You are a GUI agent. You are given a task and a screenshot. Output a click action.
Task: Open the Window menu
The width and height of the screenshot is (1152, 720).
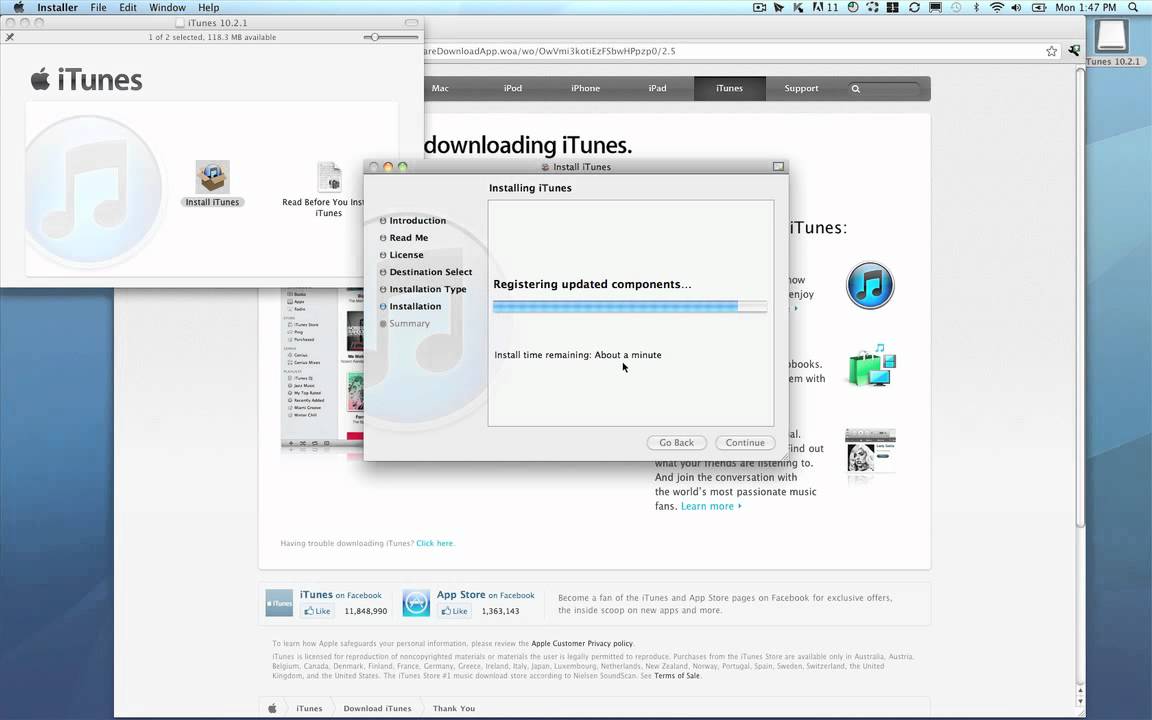click(168, 7)
